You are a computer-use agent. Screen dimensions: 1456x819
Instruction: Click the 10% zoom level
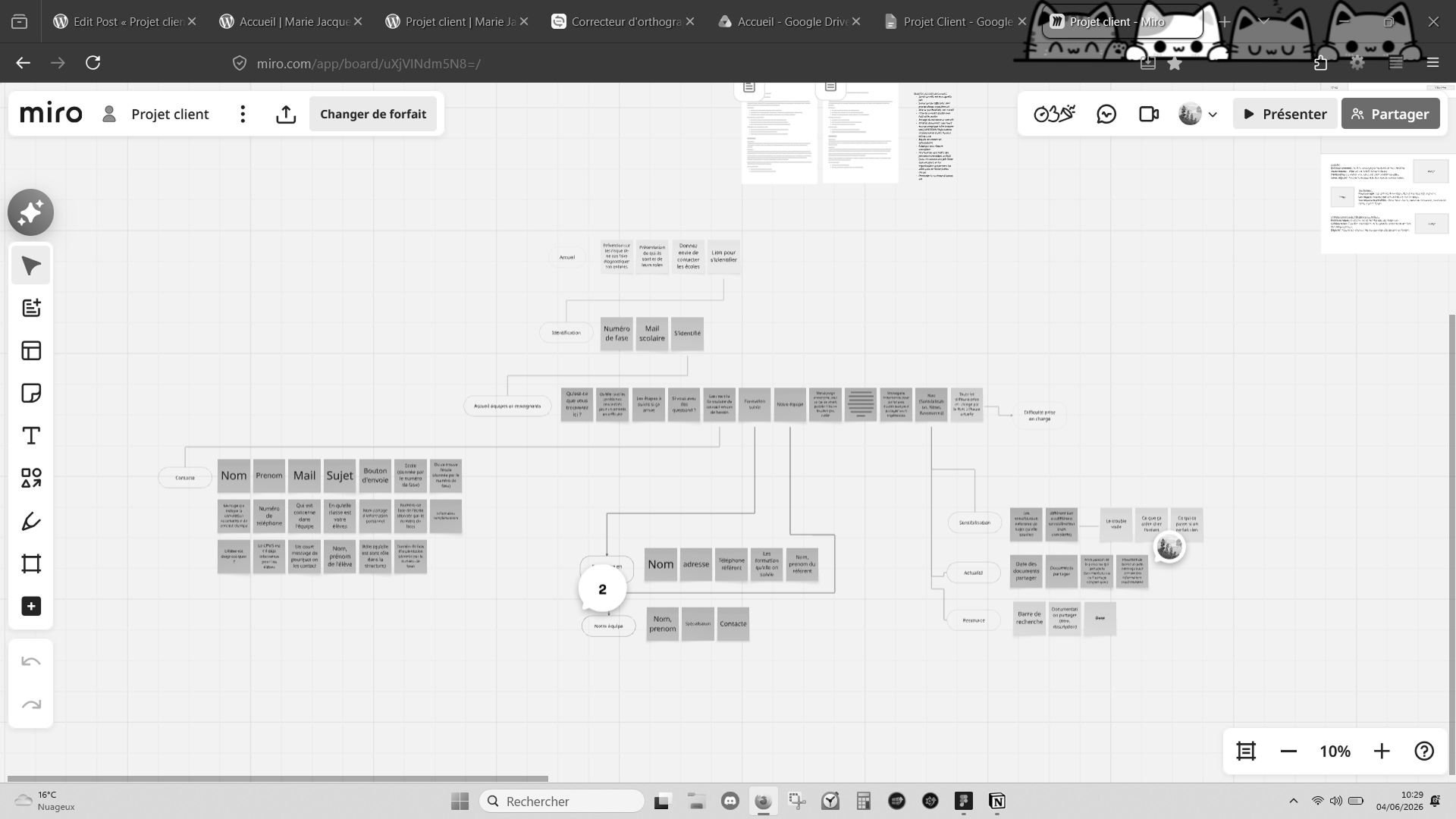[x=1335, y=751]
